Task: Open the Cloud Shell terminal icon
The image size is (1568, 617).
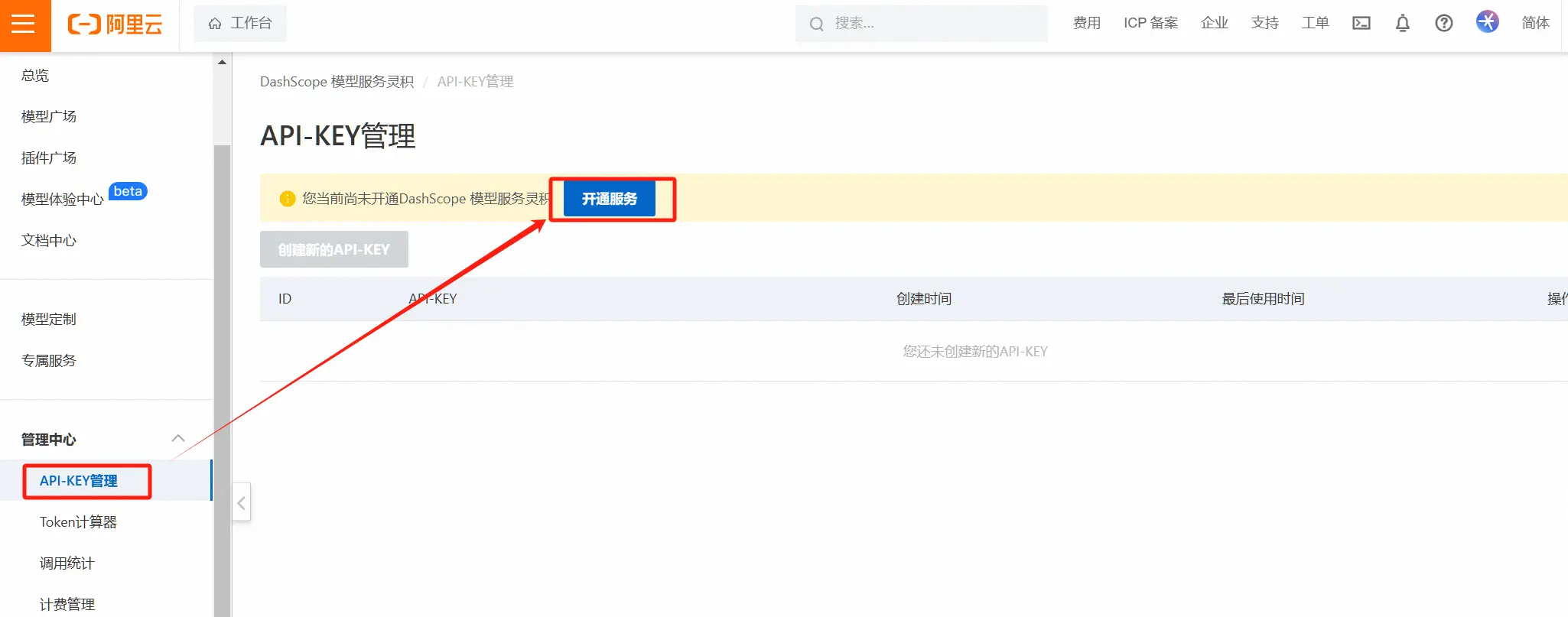Action: coord(1361,23)
